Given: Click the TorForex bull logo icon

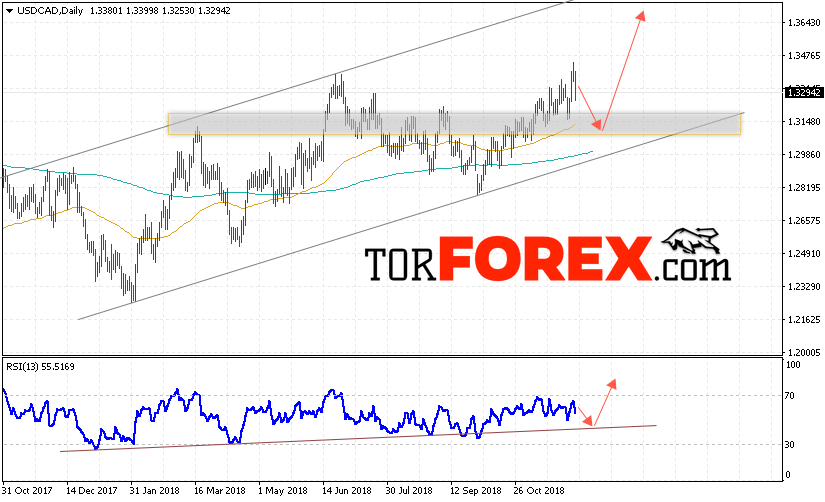Looking at the screenshot, I should tap(691, 240).
